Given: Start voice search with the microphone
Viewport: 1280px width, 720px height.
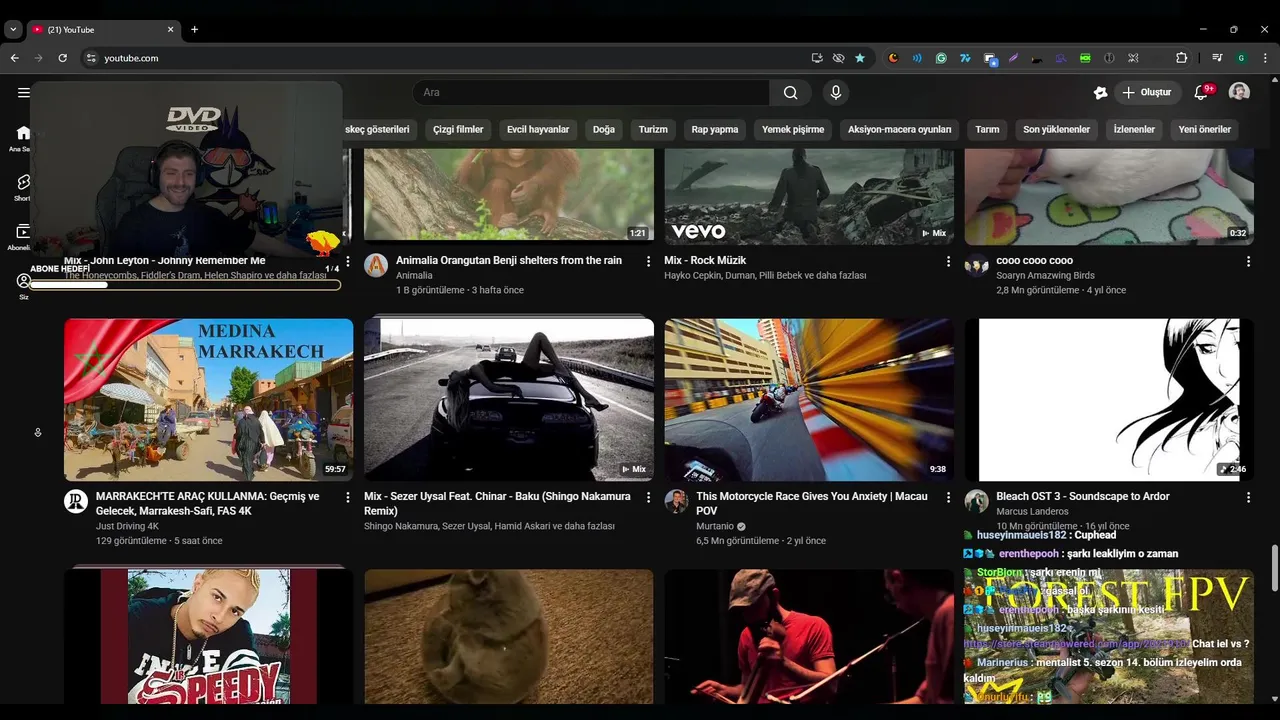Looking at the screenshot, I should [x=836, y=92].
